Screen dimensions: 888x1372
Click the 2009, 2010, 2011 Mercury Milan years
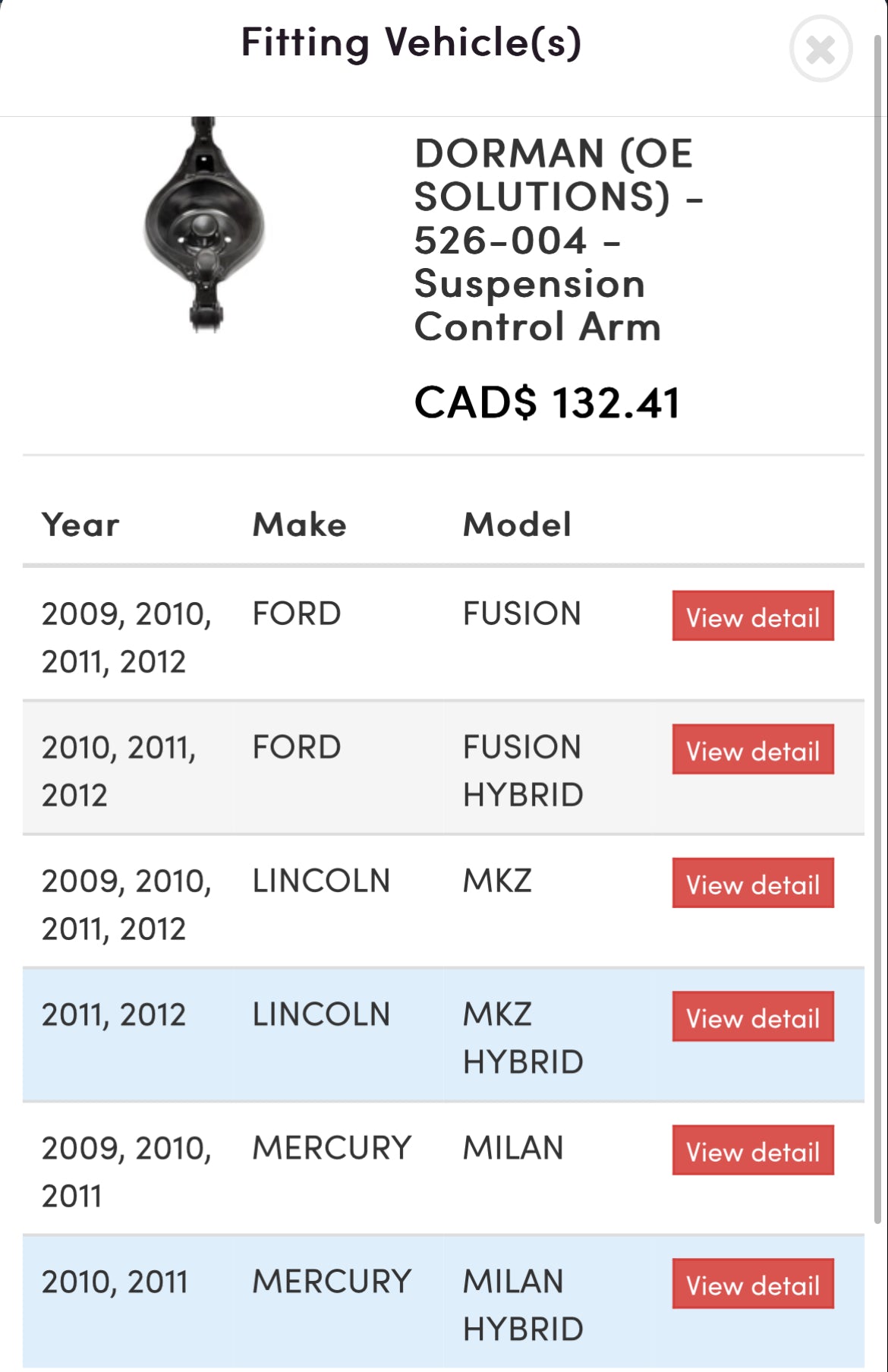tap(126, 1172)
